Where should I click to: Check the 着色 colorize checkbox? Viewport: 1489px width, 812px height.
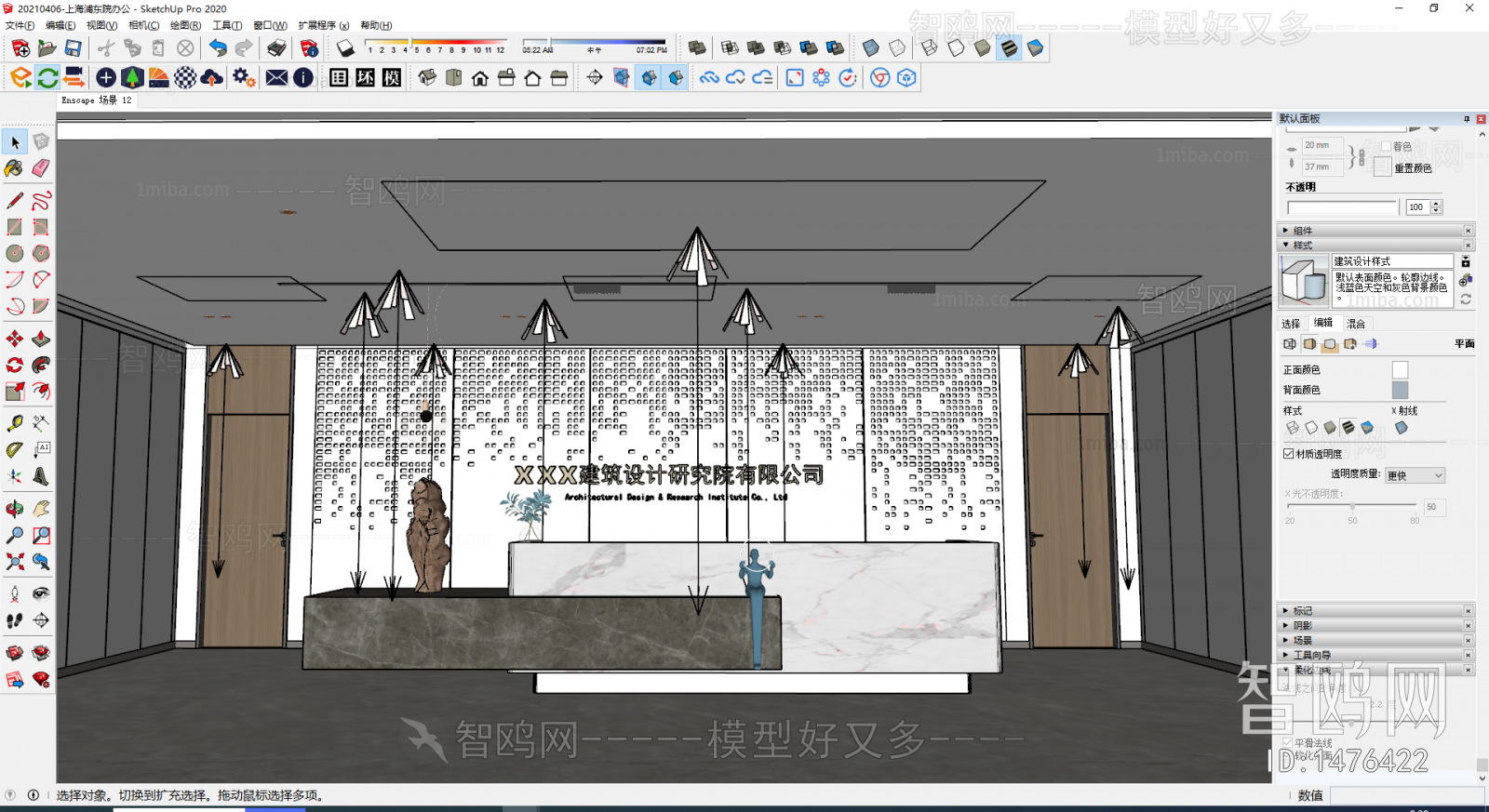(1387, 146)
